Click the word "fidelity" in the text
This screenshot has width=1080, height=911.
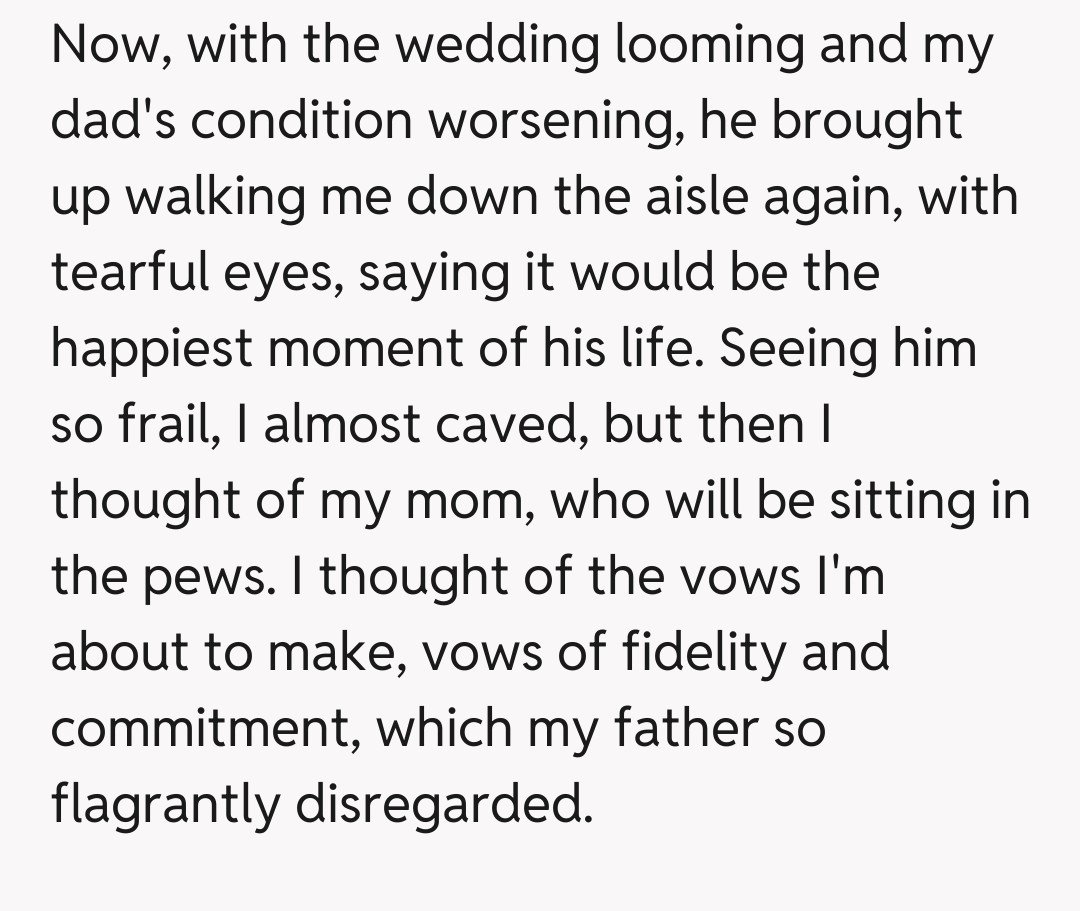coord(685,653)
